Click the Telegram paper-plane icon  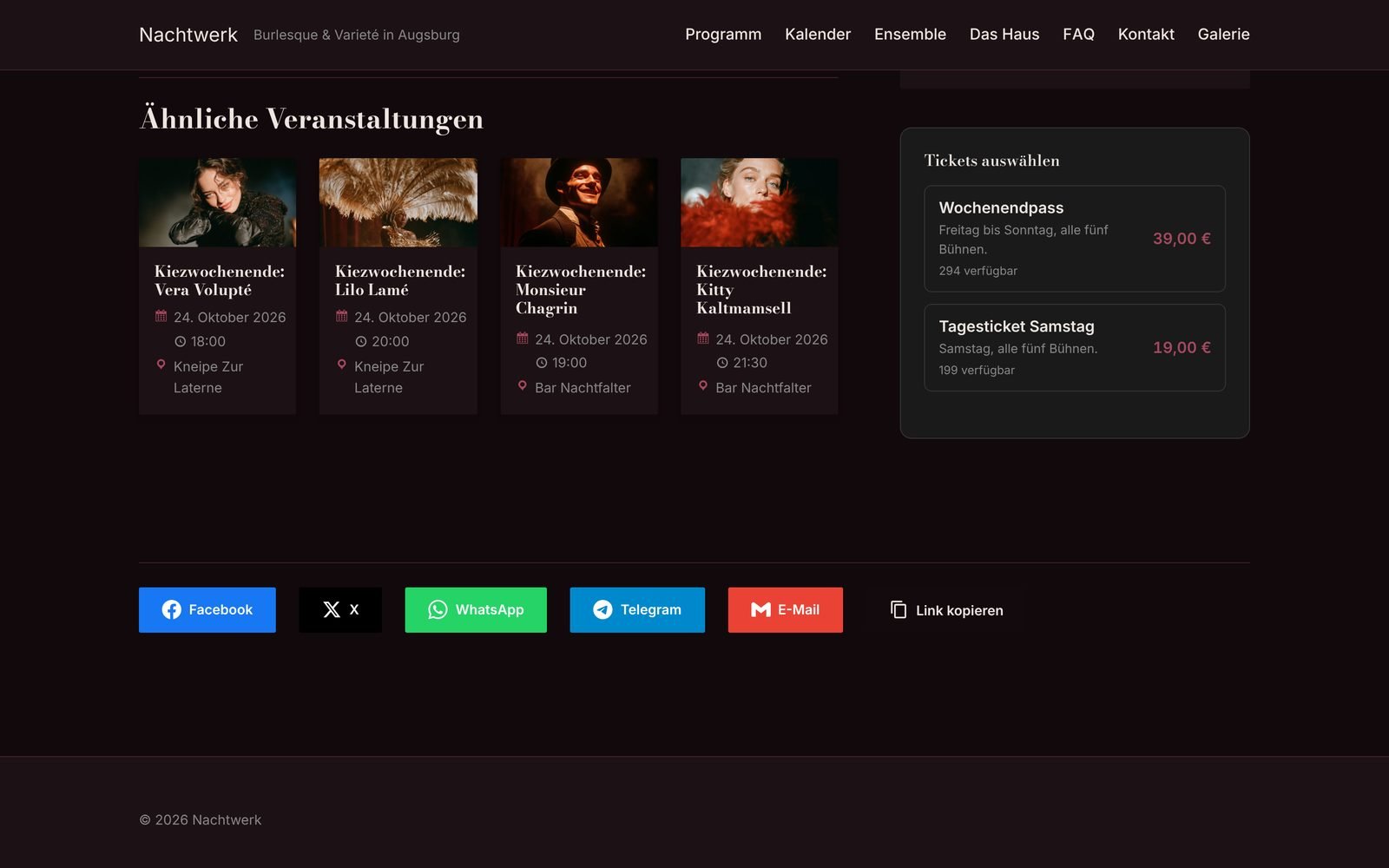(x=602, y=610)
